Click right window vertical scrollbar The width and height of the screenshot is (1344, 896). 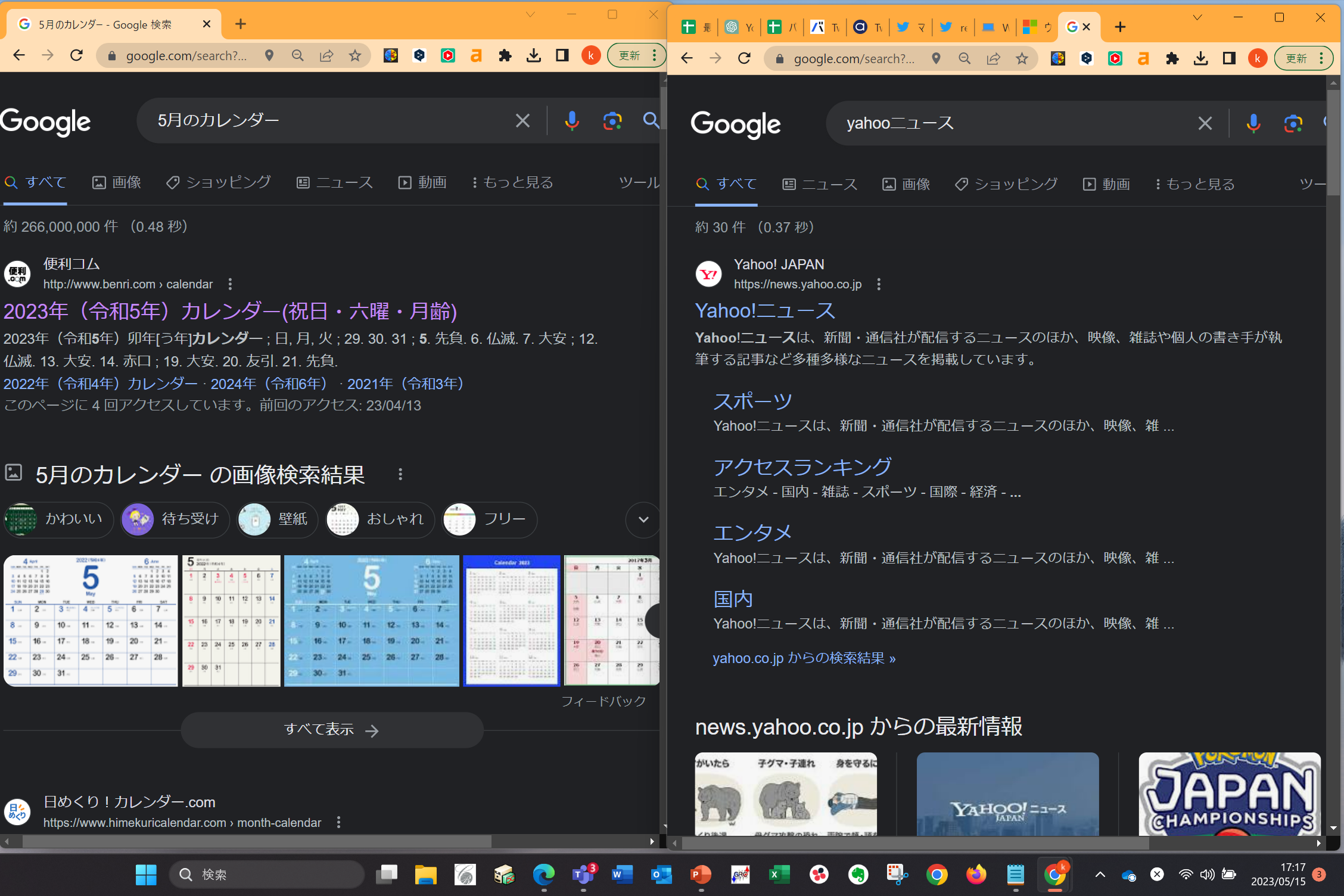pos(1333,143)
